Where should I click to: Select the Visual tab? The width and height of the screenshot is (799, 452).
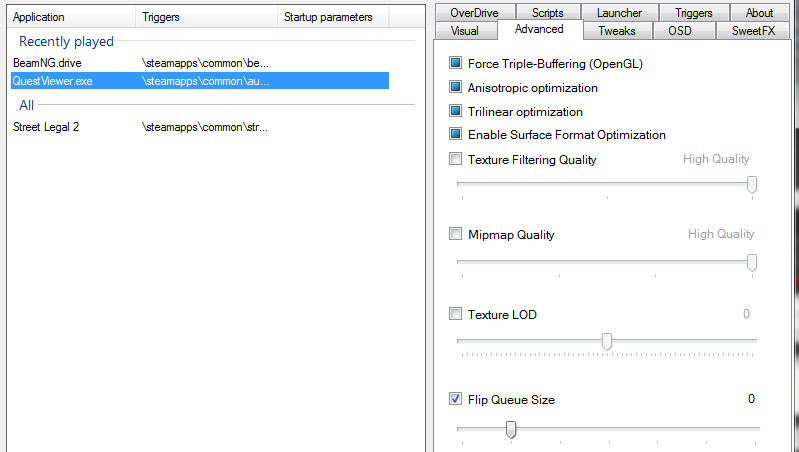click(x=465, y=31)
